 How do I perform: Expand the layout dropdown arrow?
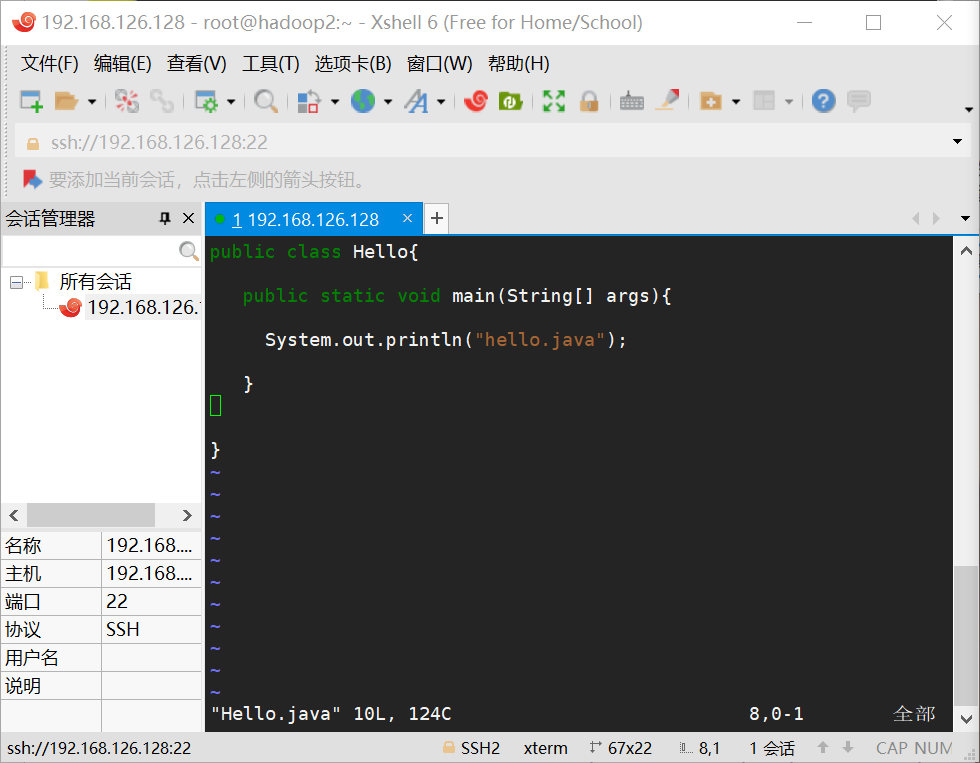[x=789, y=101]
